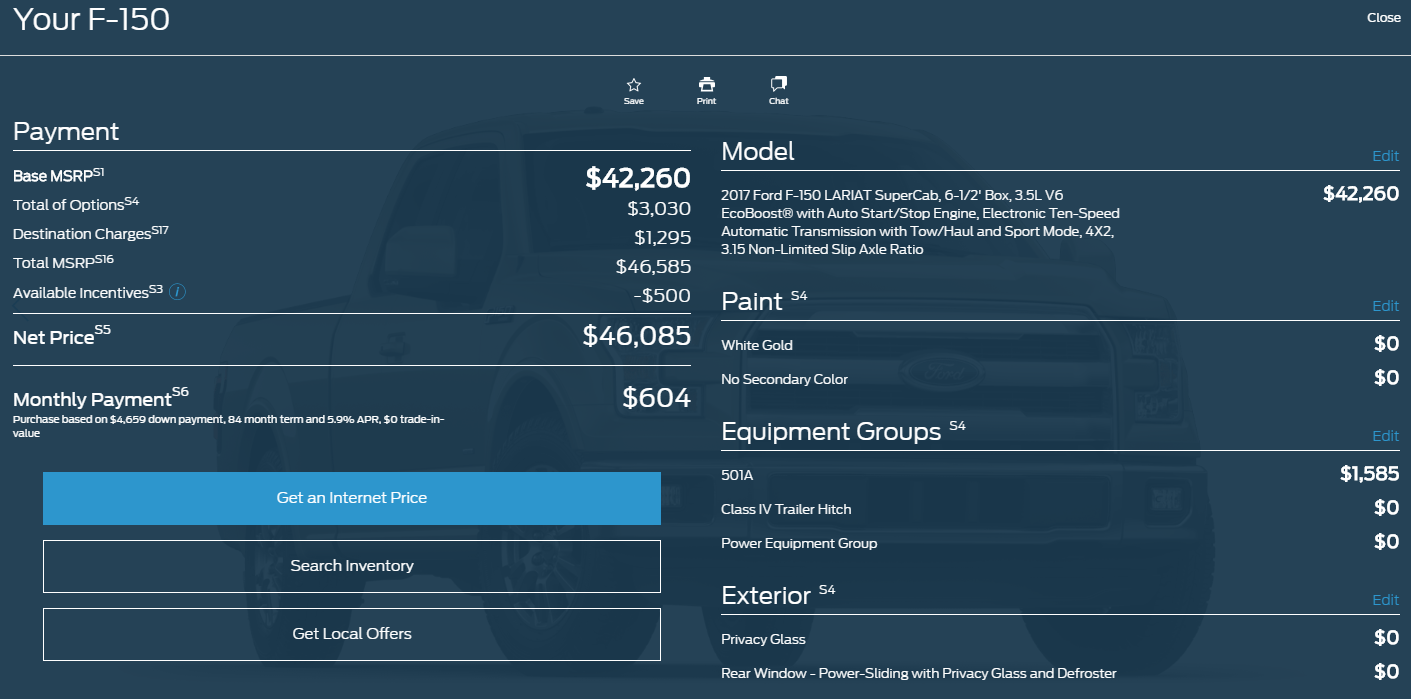Click the Search Inventory button
The width and height of the screenshot is (1411, 699).
point(352,566)
